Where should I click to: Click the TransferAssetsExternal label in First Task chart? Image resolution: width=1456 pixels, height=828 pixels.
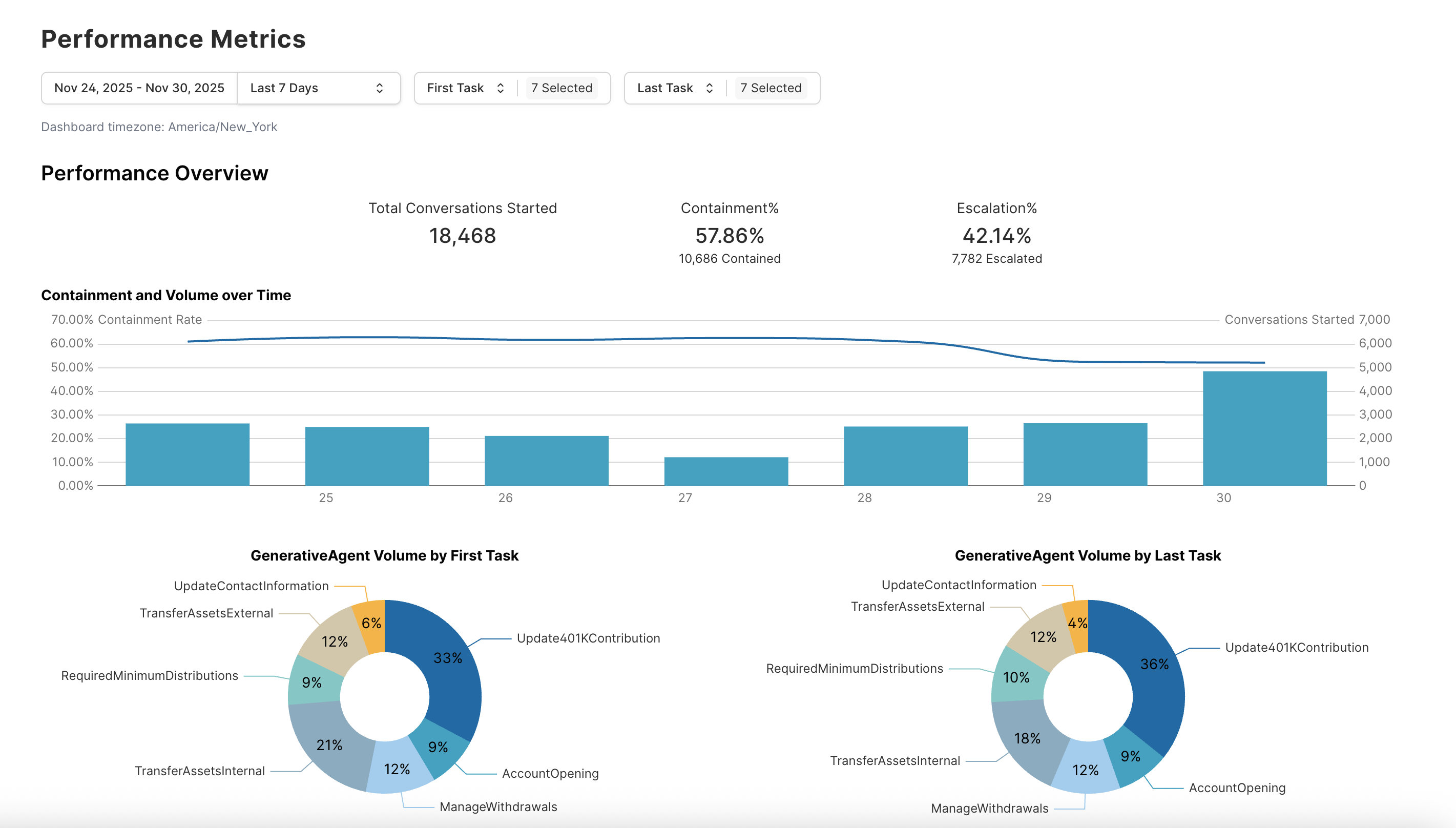click(x=206, y=613)
